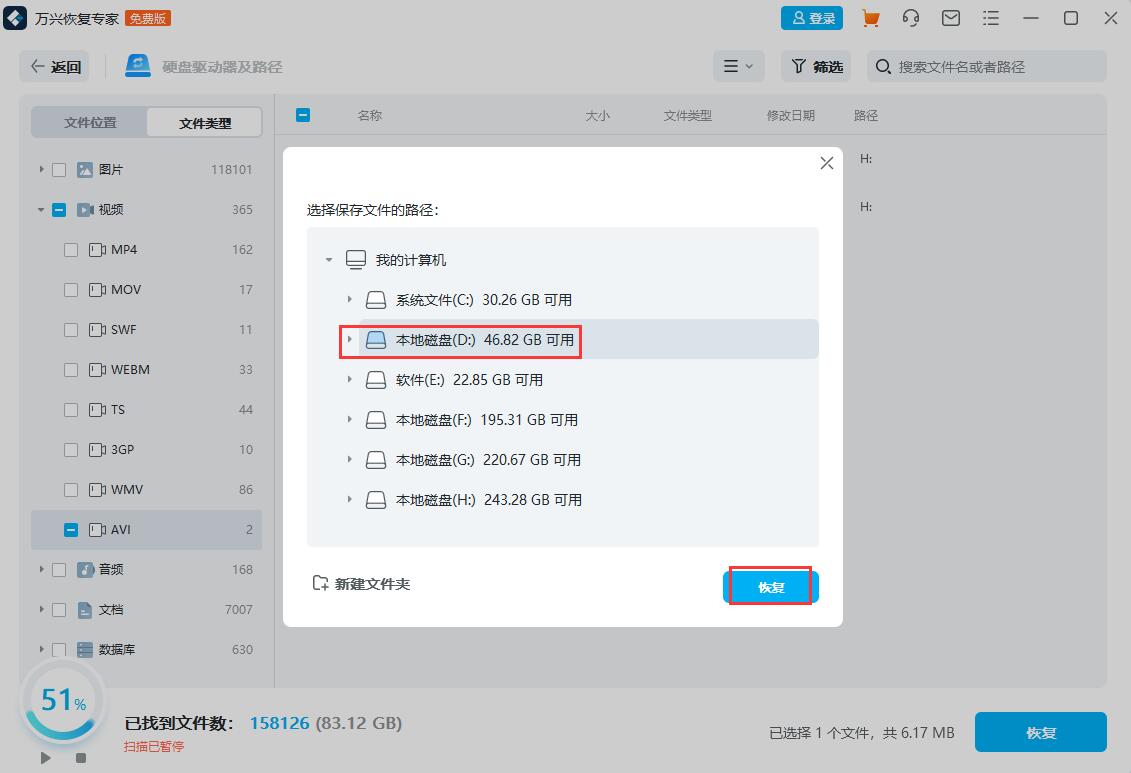Toggle the select-all checkbox in file list header
The width and height of the screenshot is (1131, 773).
(x=303, y=115)
